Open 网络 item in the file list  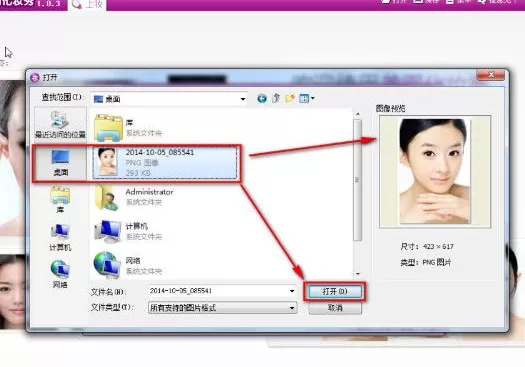coord(129,266)
